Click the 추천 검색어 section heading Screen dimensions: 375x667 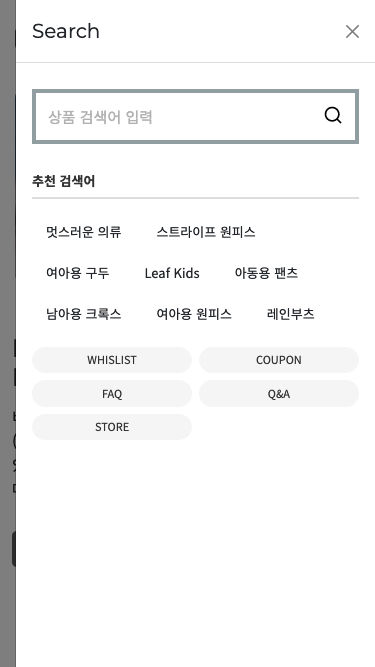point(64,181)
